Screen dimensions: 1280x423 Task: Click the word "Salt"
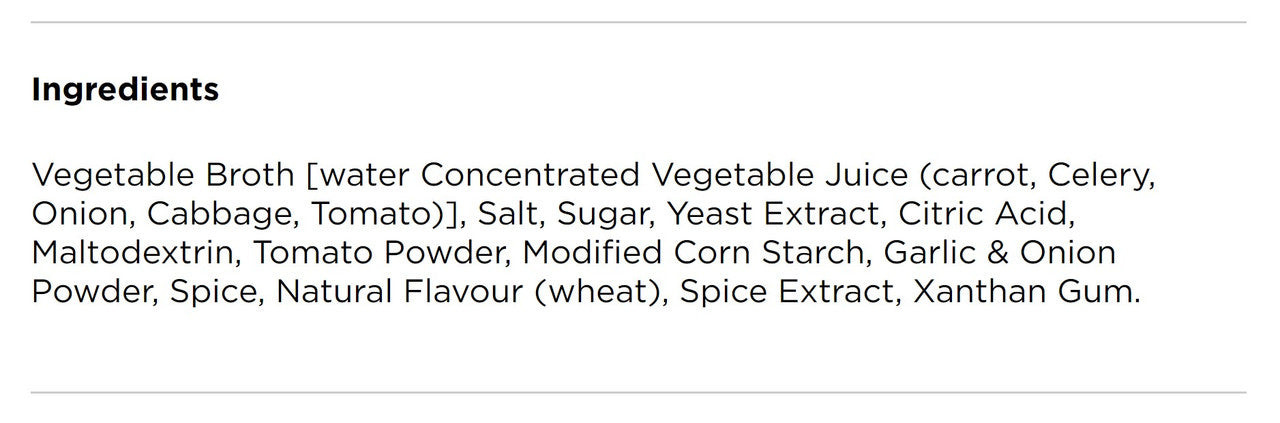(509, 214)
